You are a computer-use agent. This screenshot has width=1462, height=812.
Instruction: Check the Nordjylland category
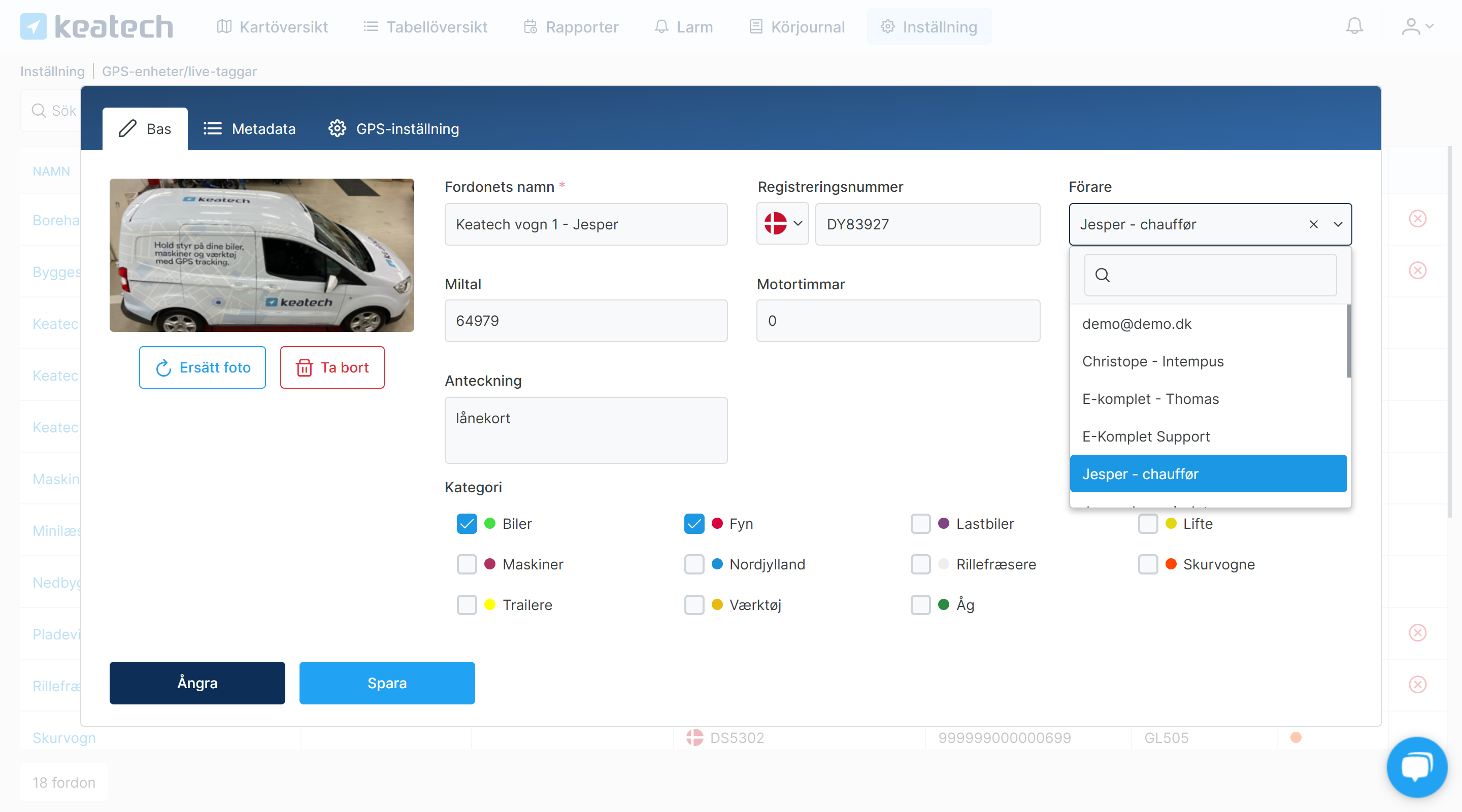coord(693,565)
